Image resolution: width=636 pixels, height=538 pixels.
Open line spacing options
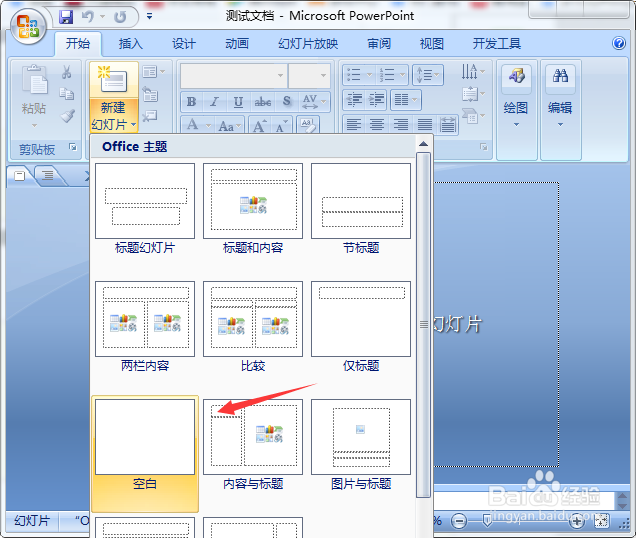428,75
